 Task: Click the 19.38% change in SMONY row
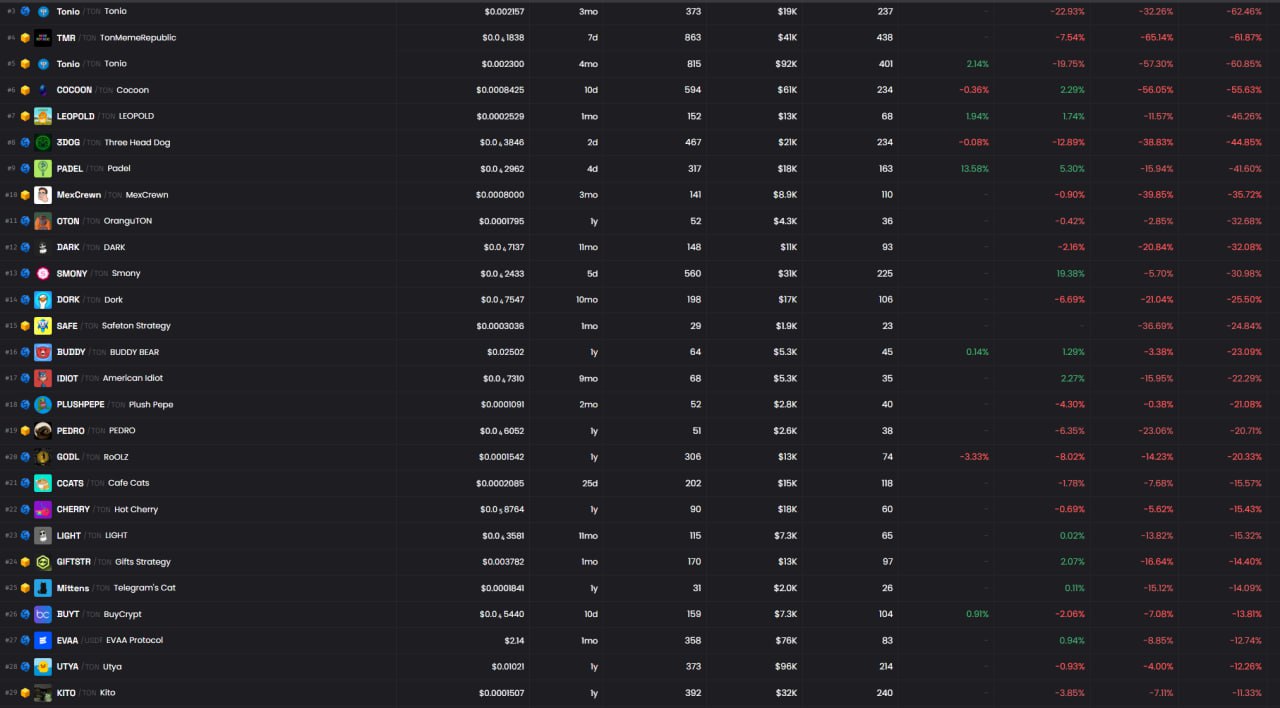point(1070,273)
